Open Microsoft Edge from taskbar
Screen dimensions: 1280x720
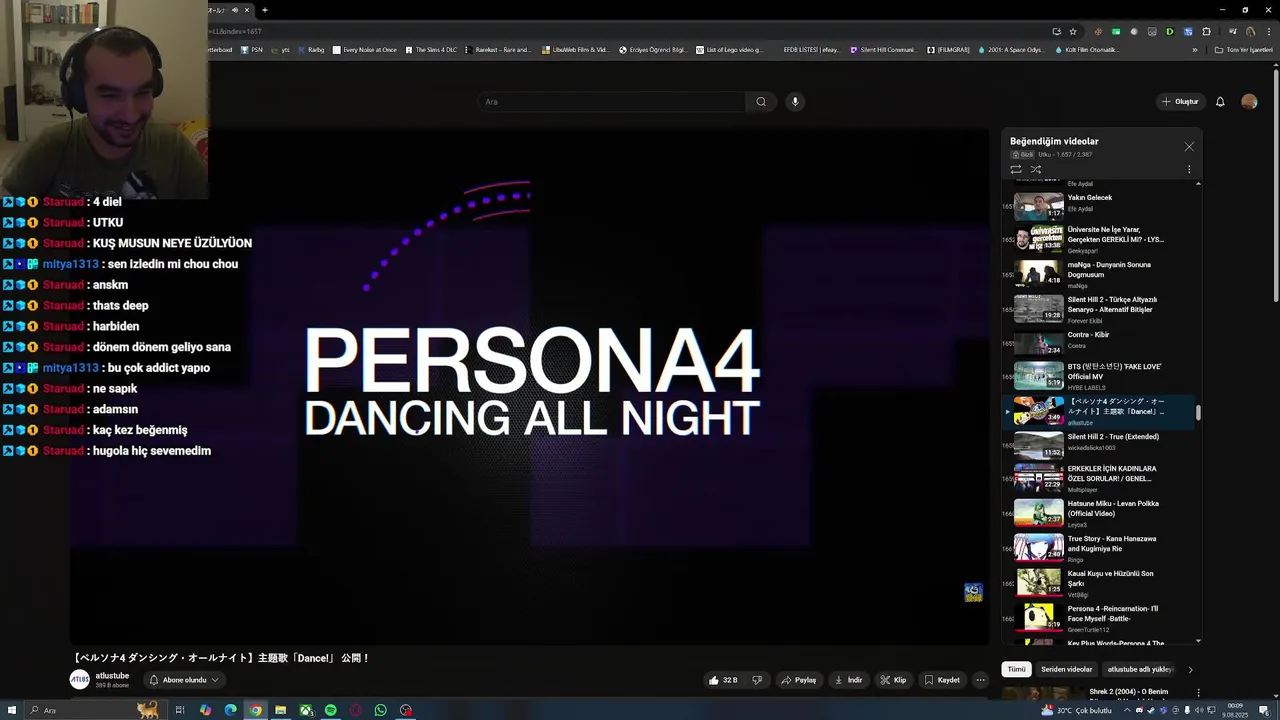(231, 710)
